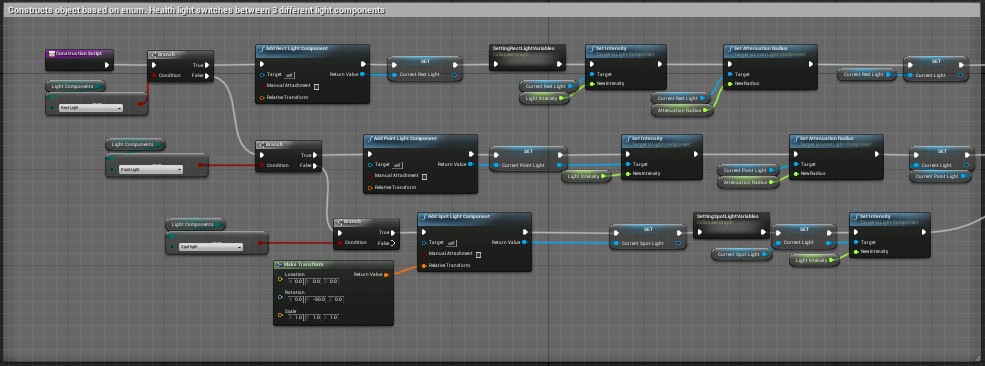985x366 pixels.
Task: Select the SET Current Point Light node
Action: point(528,158)
